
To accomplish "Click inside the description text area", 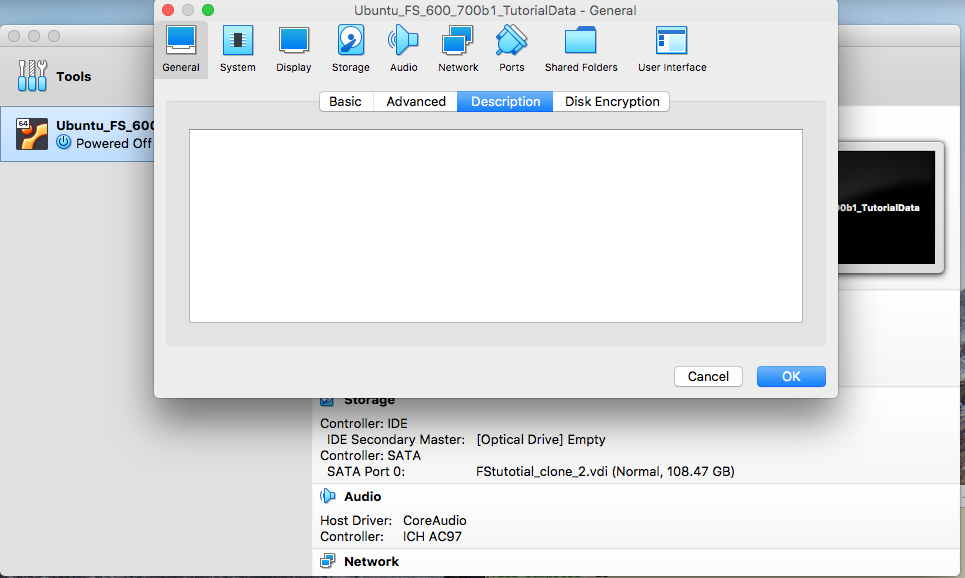I will point(495,225).
